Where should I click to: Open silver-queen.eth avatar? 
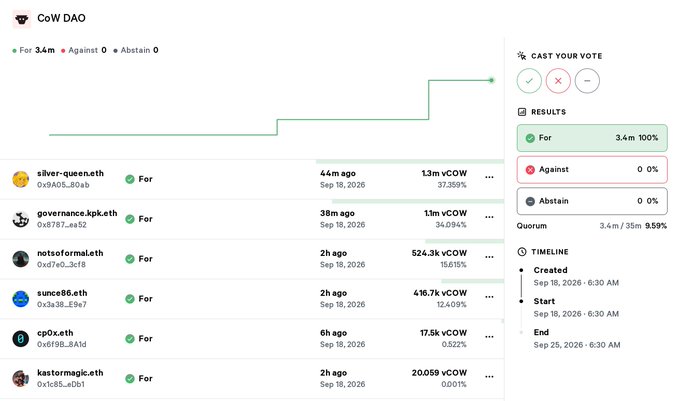pos(20,179)
